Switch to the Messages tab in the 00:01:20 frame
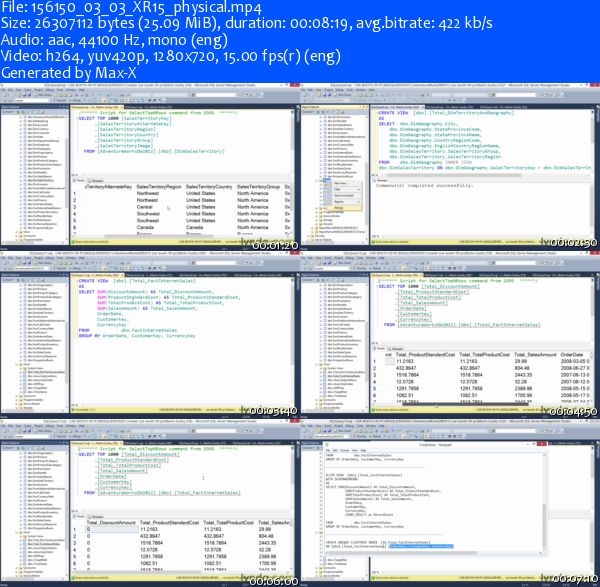 [96, 181]
